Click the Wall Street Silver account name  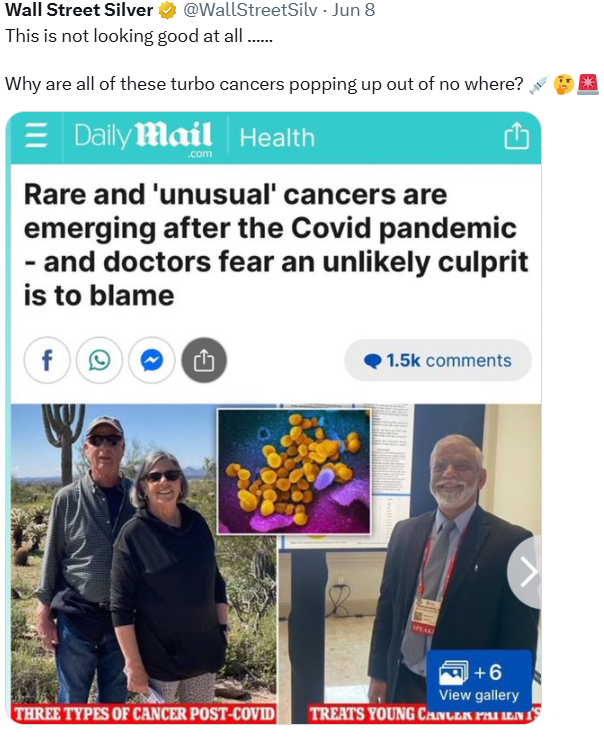click(79, 10)
